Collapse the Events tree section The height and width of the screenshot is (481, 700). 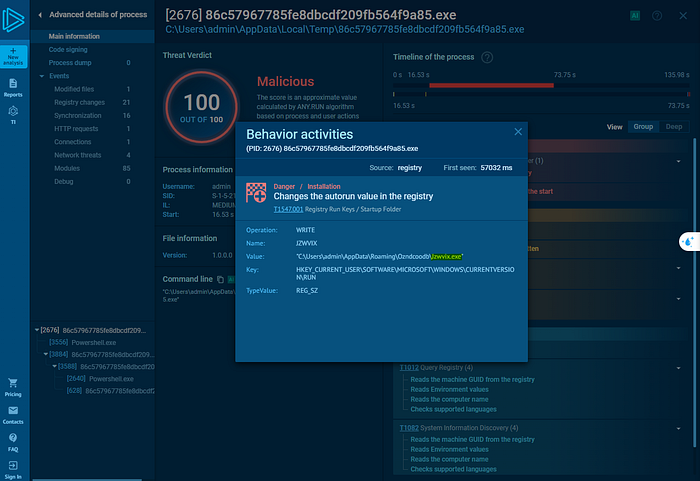tap(42, 76)
